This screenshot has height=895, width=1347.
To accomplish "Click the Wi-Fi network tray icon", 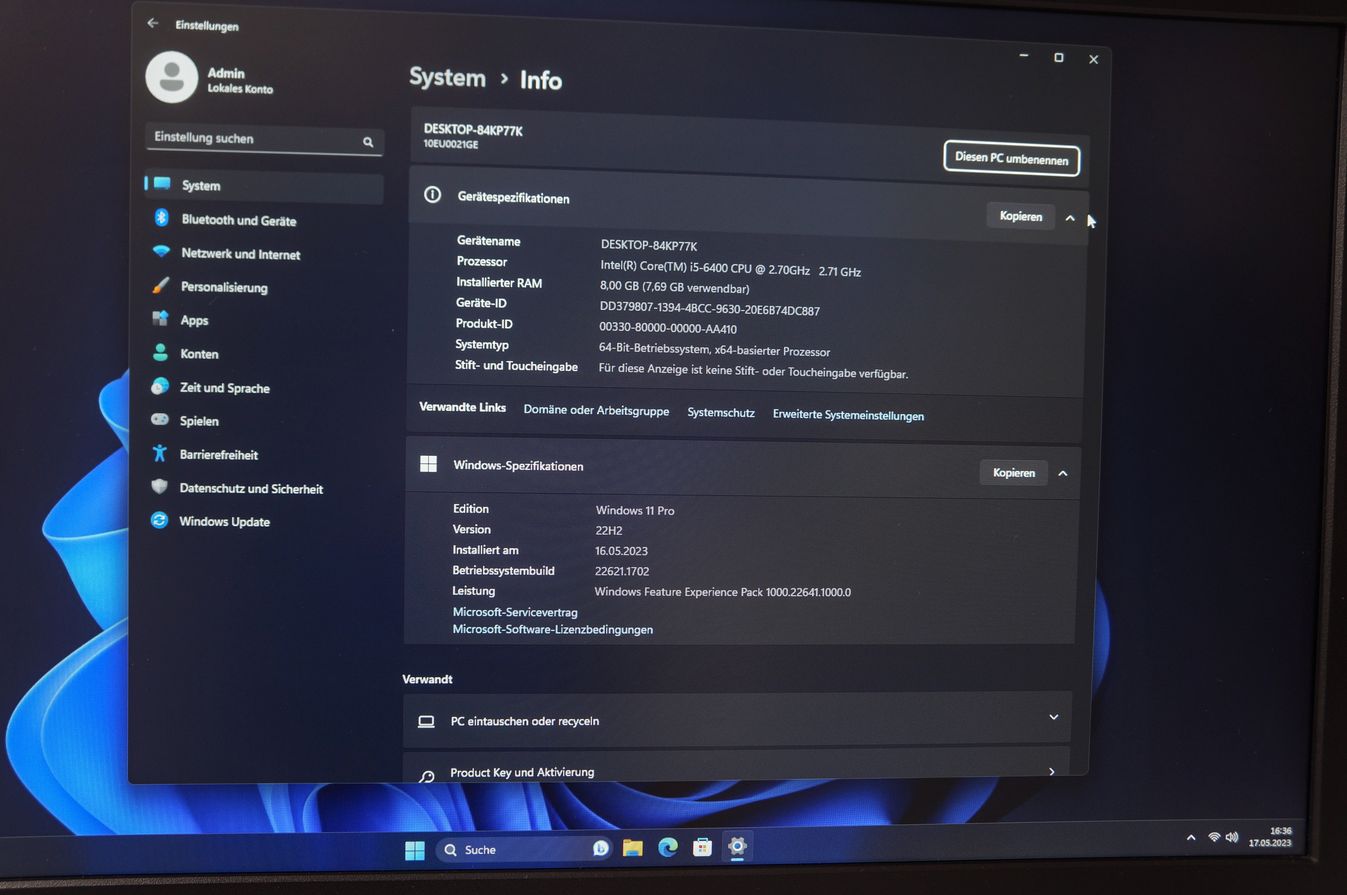I will click(1214, 837).
